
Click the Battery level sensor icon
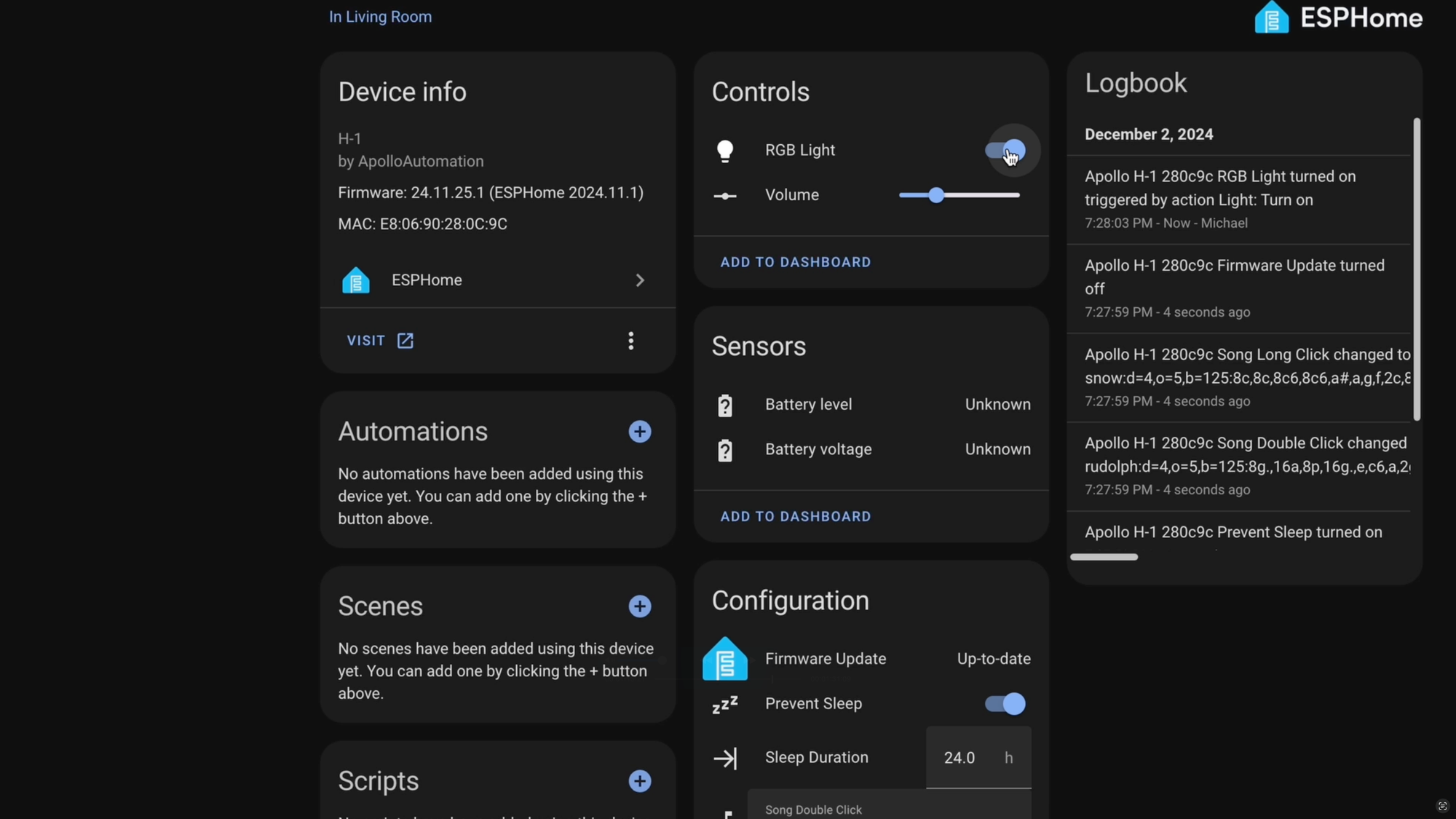724,405
